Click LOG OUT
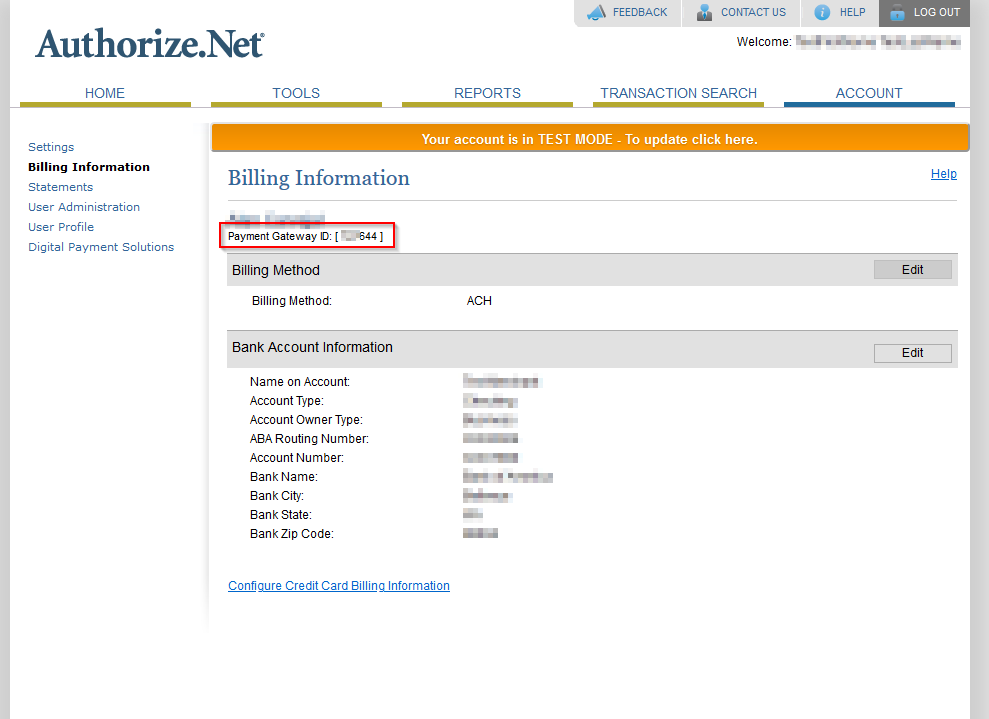Image resolution: width=989 pixels, height=719 pixels. [x=937, y=12]
